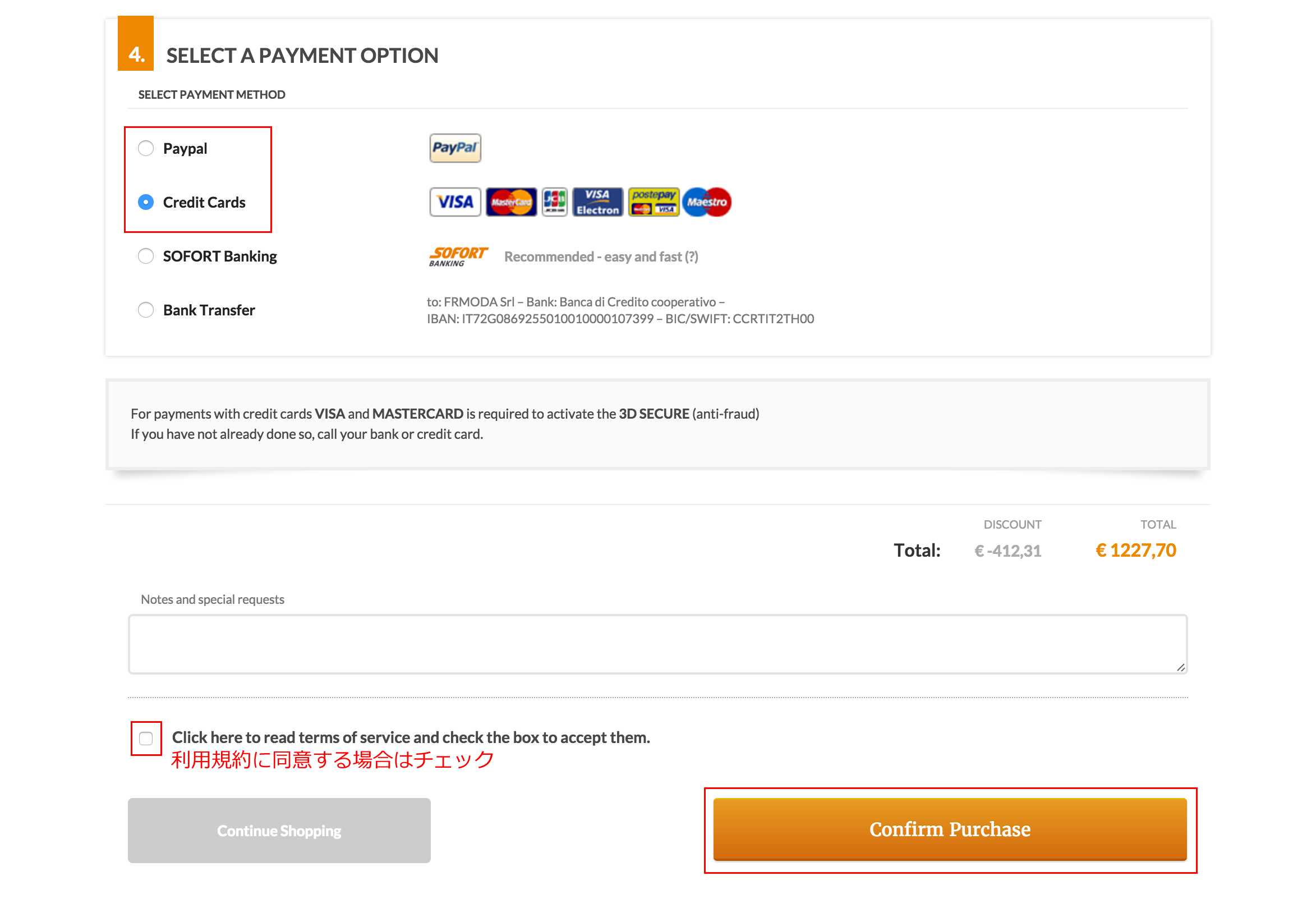Click the Maestro card logo
Image resolution: width=1316 pixels, height=917 pixels.
pos(707,202)
